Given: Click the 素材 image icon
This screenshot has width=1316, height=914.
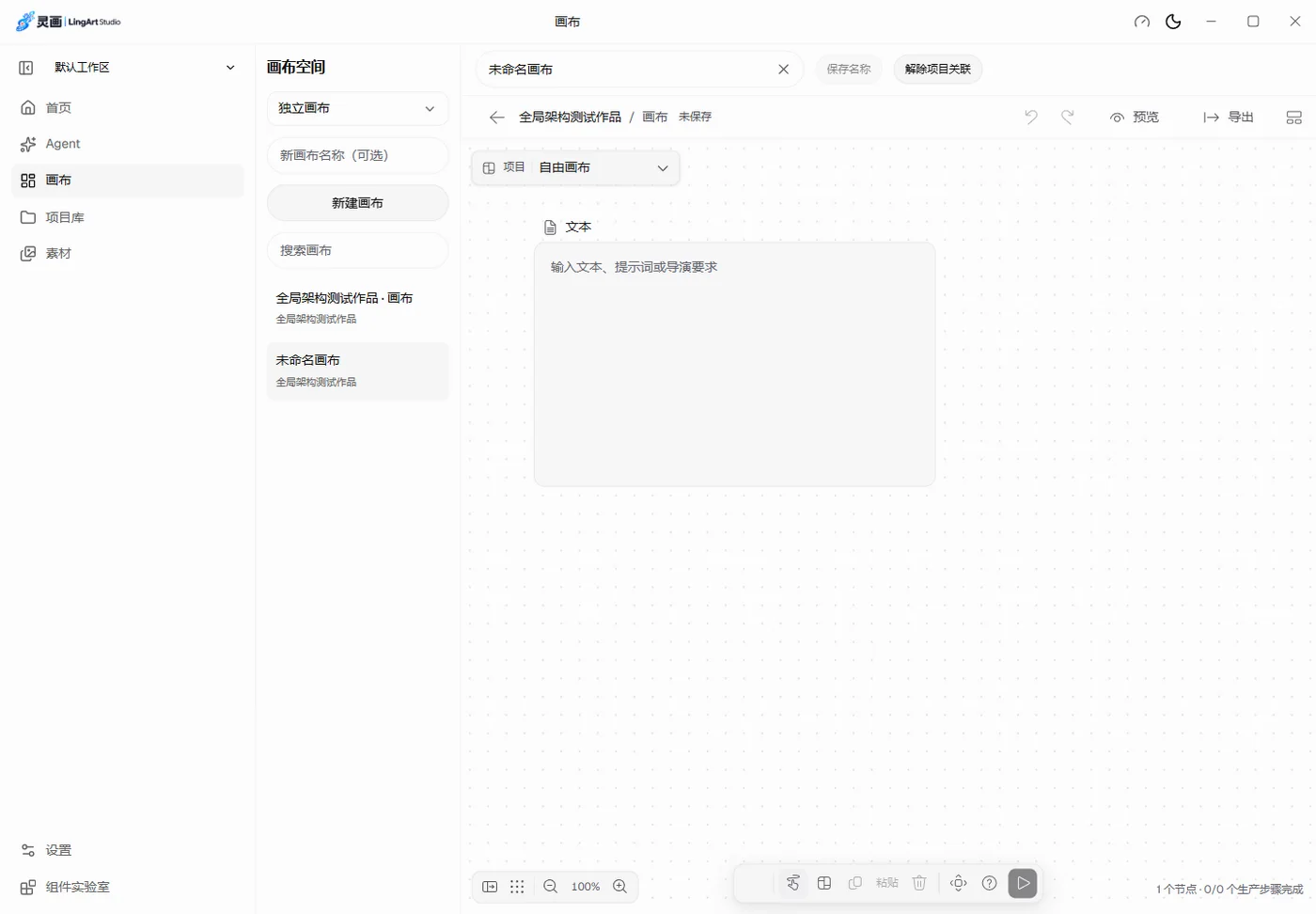Looking at the screenshot, I should (x=28, y=254).
